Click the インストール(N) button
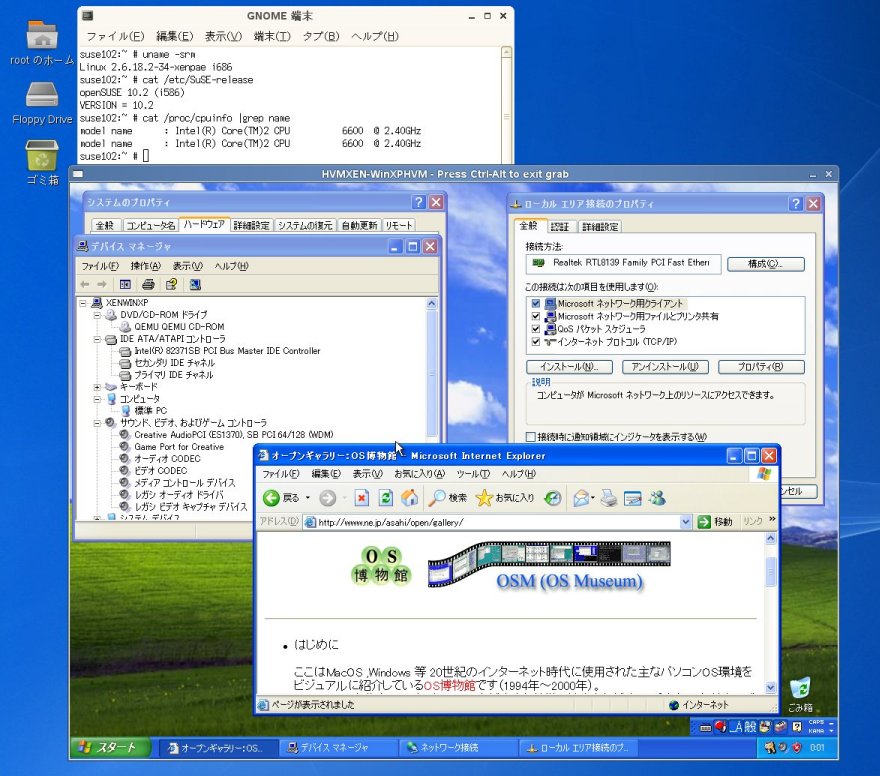 [569, 367]
